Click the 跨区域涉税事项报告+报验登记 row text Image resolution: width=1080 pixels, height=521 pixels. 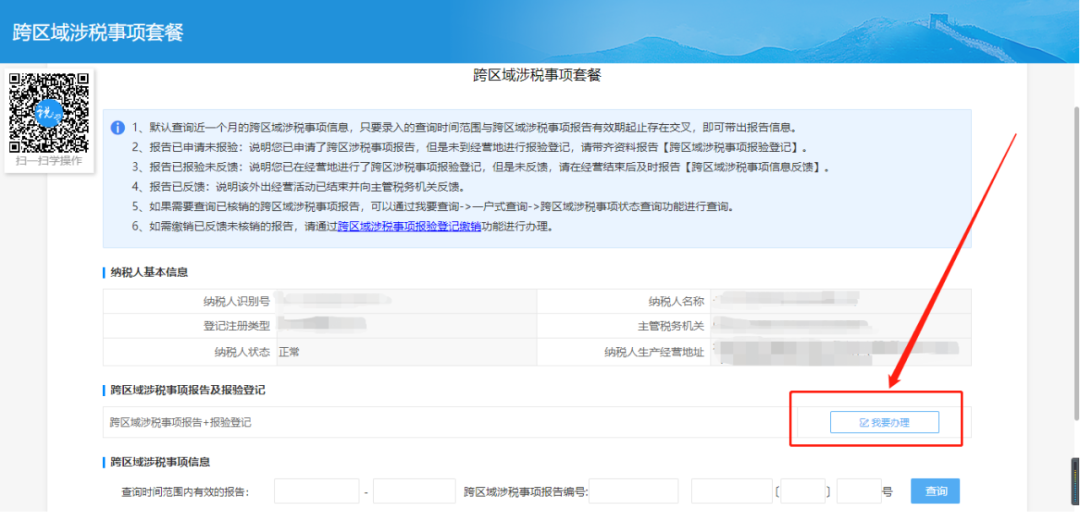pyautogui.click(x=180, y=422)
